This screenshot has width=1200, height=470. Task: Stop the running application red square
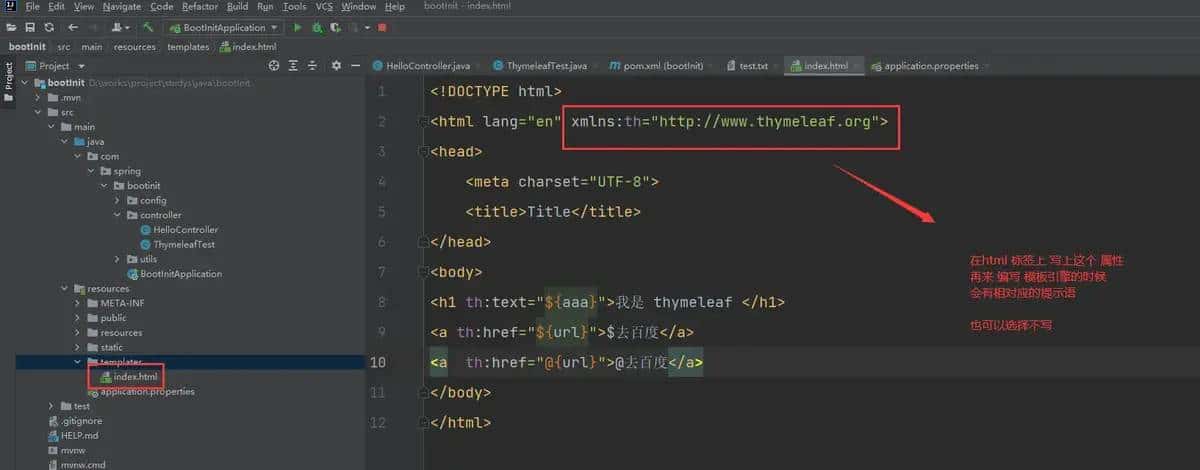(x=382, y=27)
